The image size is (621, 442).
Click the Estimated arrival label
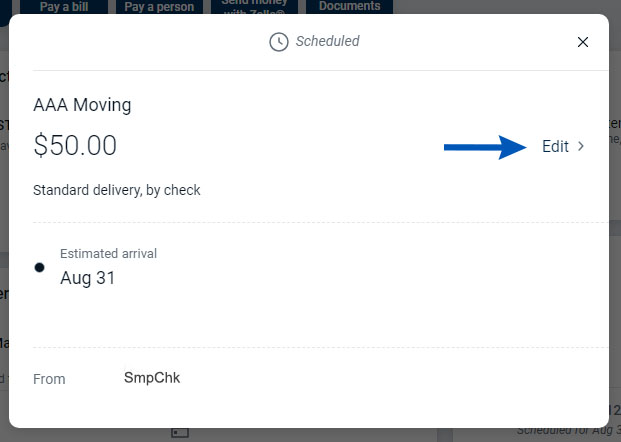click(108, 254)
